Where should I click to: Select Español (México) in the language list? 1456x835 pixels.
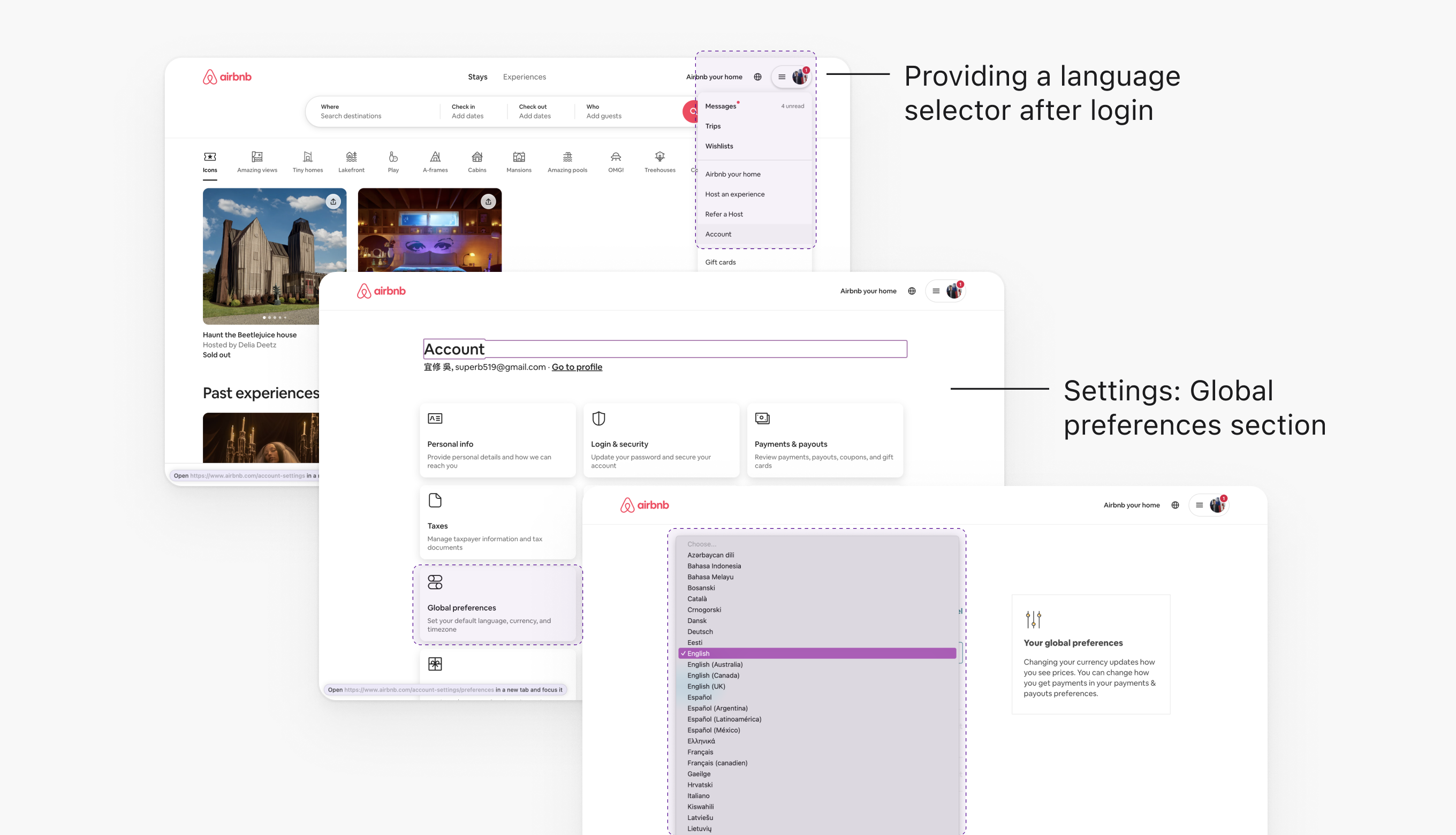817,730
